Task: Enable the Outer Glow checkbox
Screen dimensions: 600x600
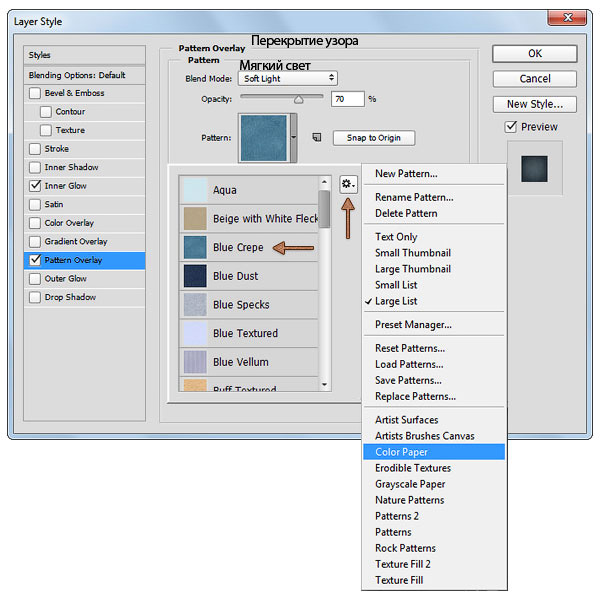Action: 35,279
